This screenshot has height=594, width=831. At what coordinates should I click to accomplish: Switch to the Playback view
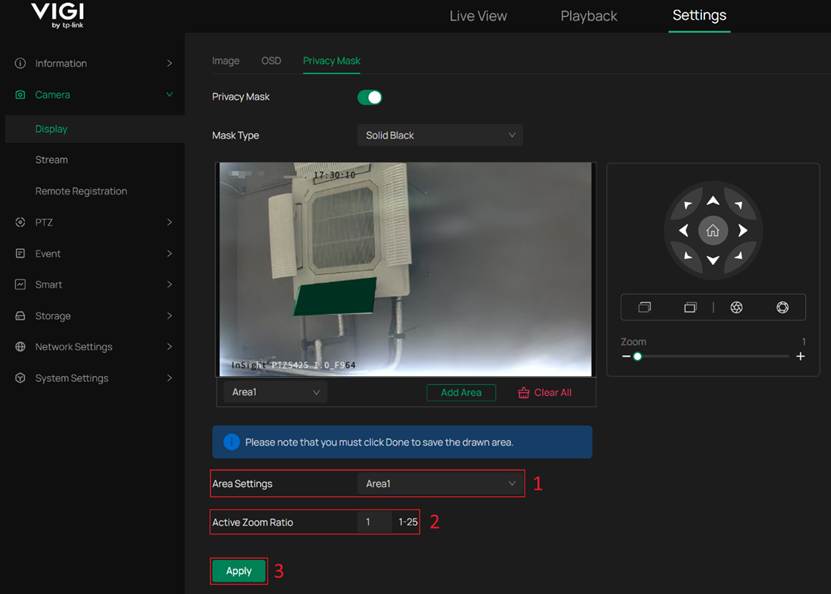[x=588, y=16]
